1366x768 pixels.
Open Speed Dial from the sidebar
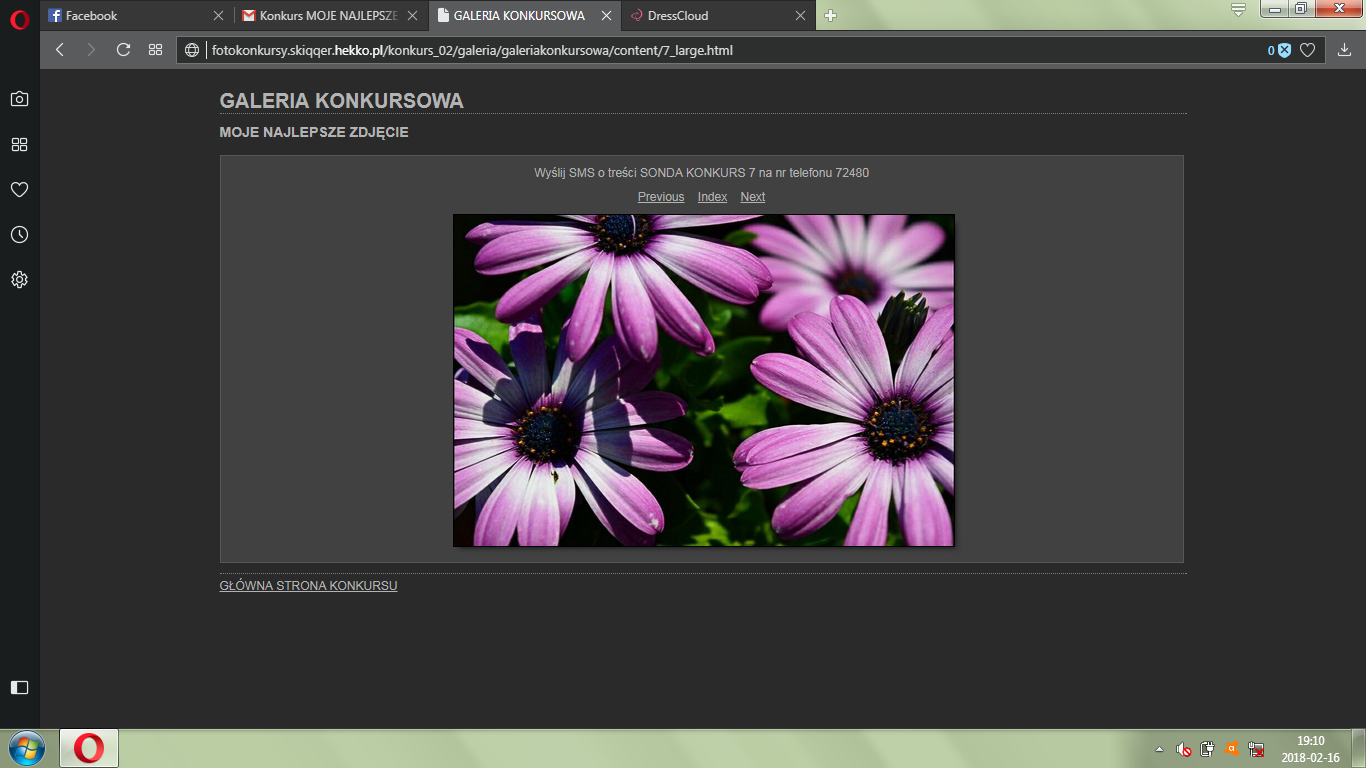19,144
